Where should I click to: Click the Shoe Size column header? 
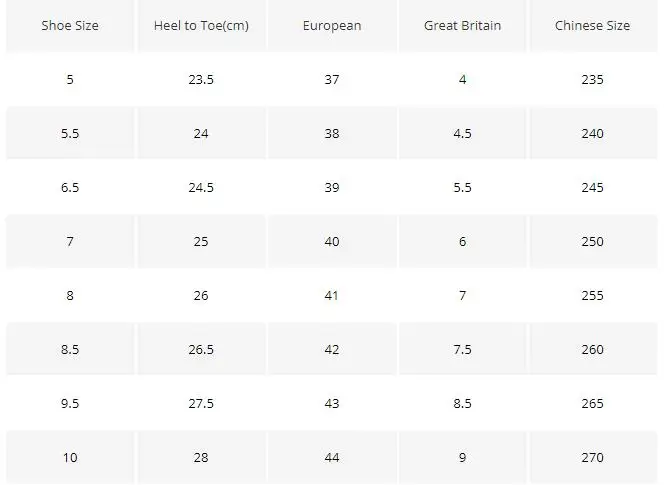(70, 25)
